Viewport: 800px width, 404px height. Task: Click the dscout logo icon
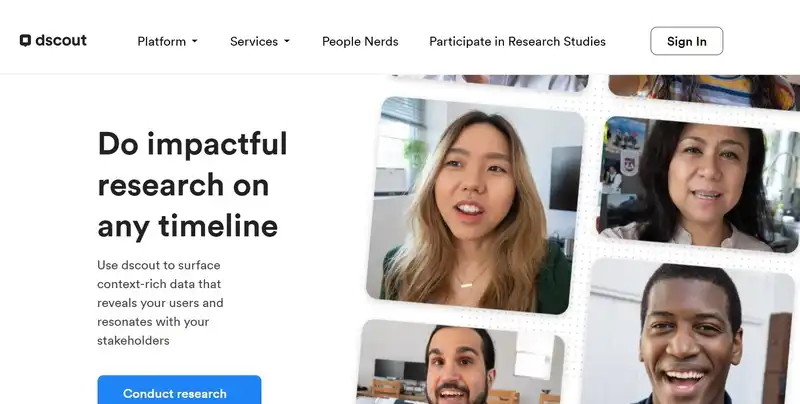(x=25, y=41)
